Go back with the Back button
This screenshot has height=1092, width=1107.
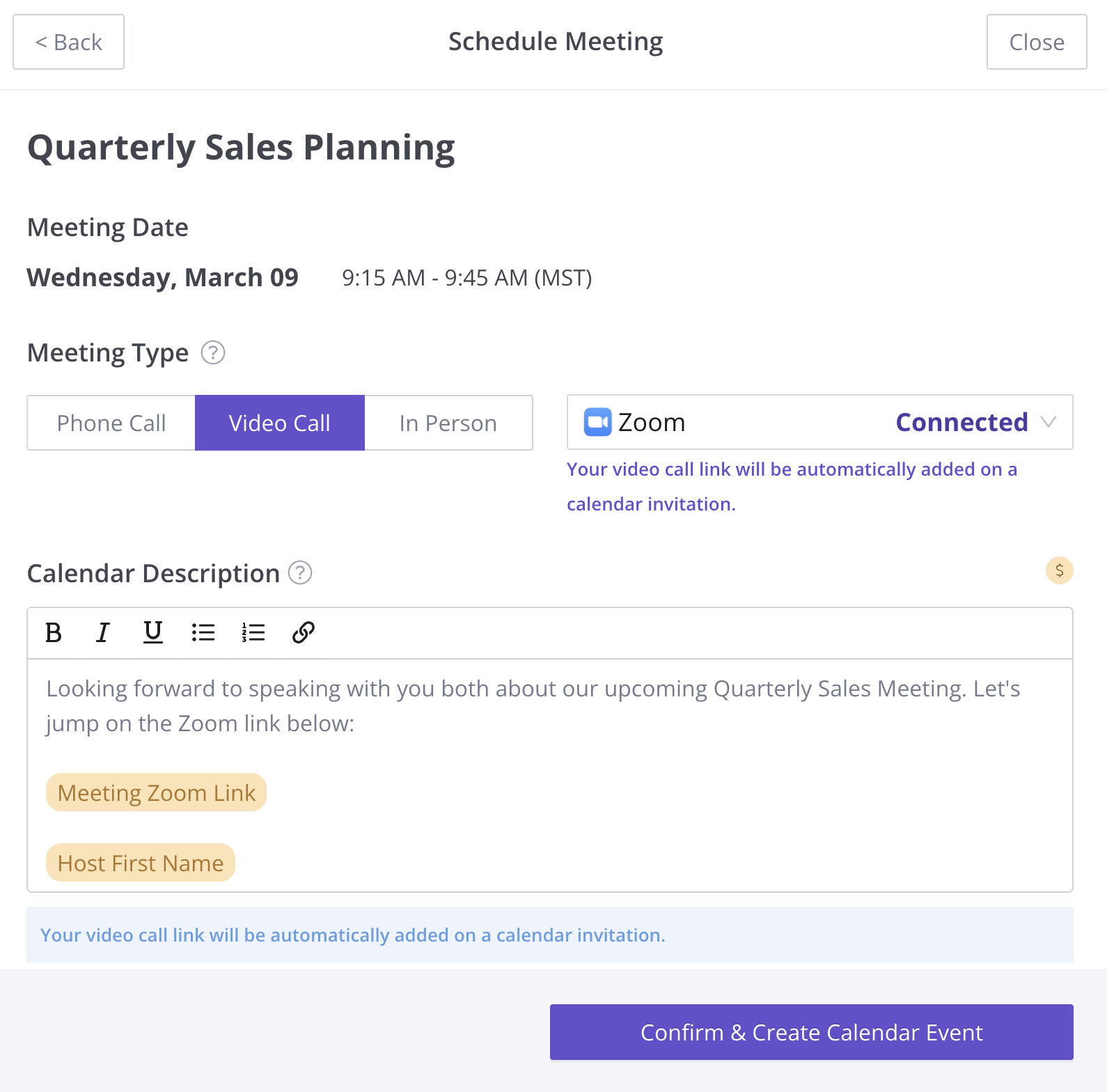click(x=69, y=42)
